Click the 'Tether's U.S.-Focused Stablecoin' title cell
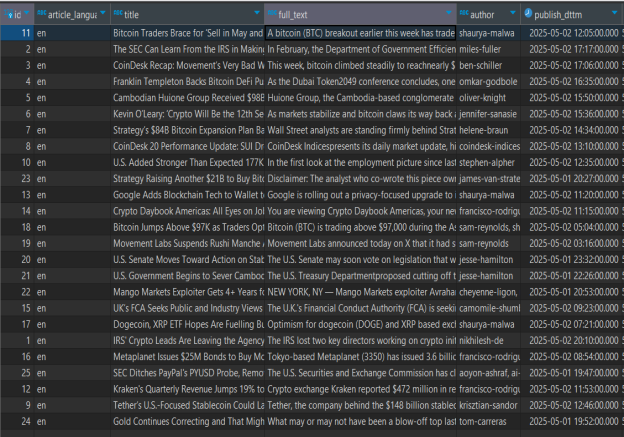The height and width of the screenshot is (437, 624). click(187, 405)
